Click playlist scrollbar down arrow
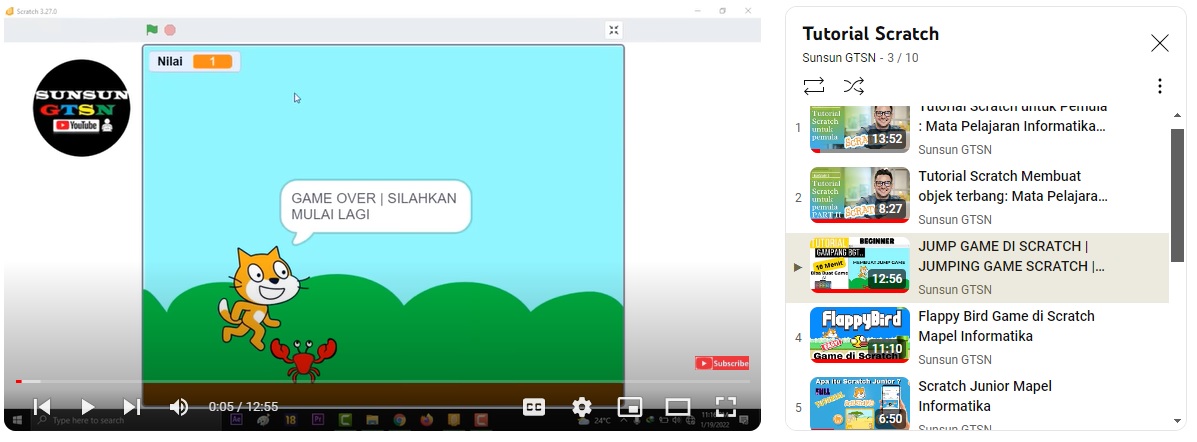 click(x=1177, y=421)
